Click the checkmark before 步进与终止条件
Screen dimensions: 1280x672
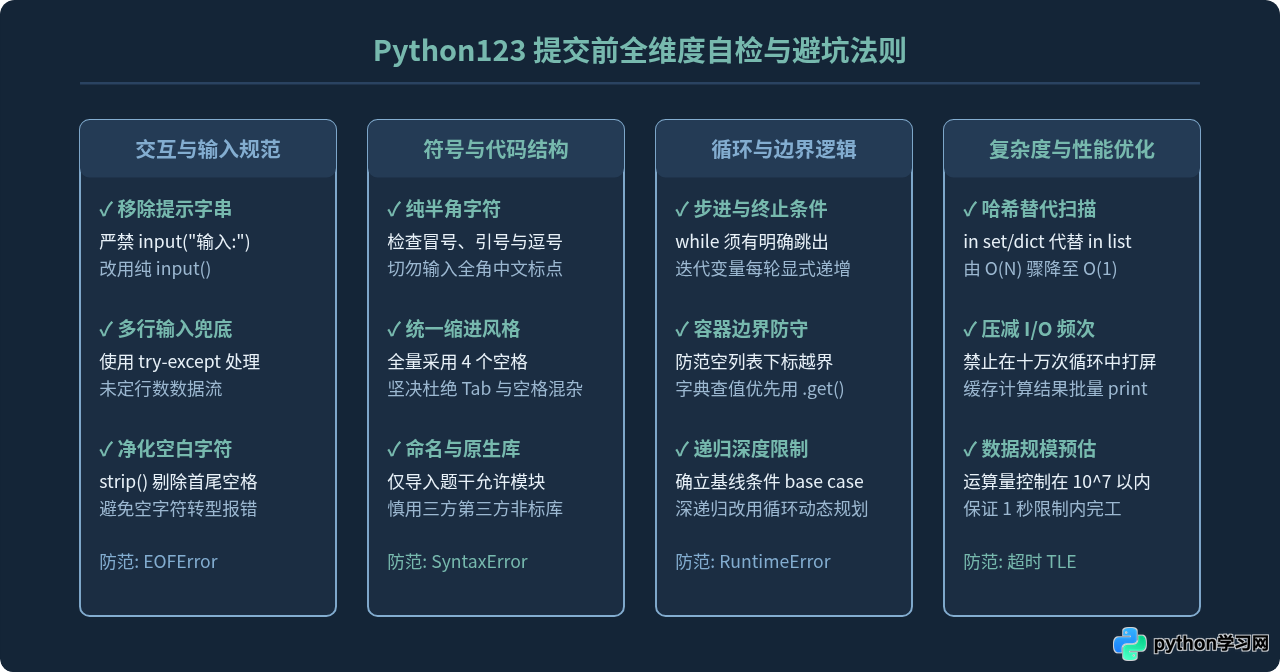(x=682, y=209)
